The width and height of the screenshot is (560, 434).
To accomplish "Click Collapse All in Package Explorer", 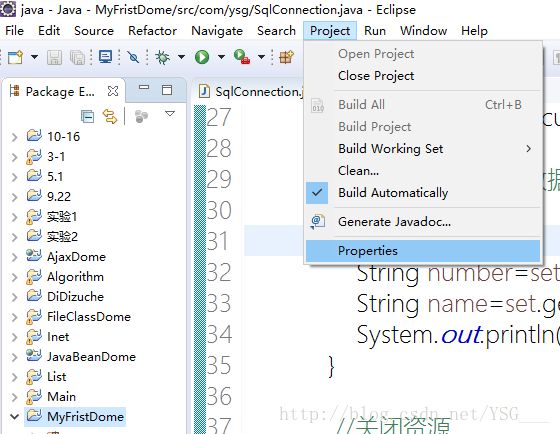I will click(x=88, y=116).
